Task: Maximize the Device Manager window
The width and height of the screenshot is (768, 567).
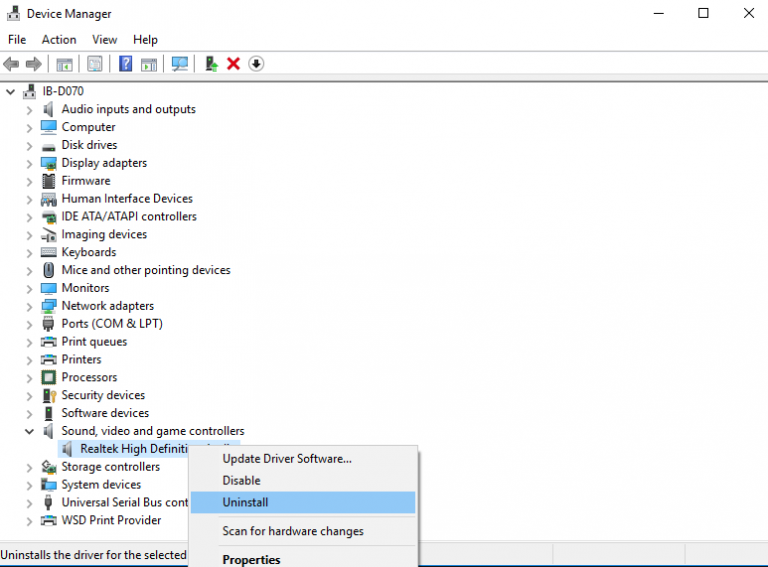Action: click(x=703, y=13)
